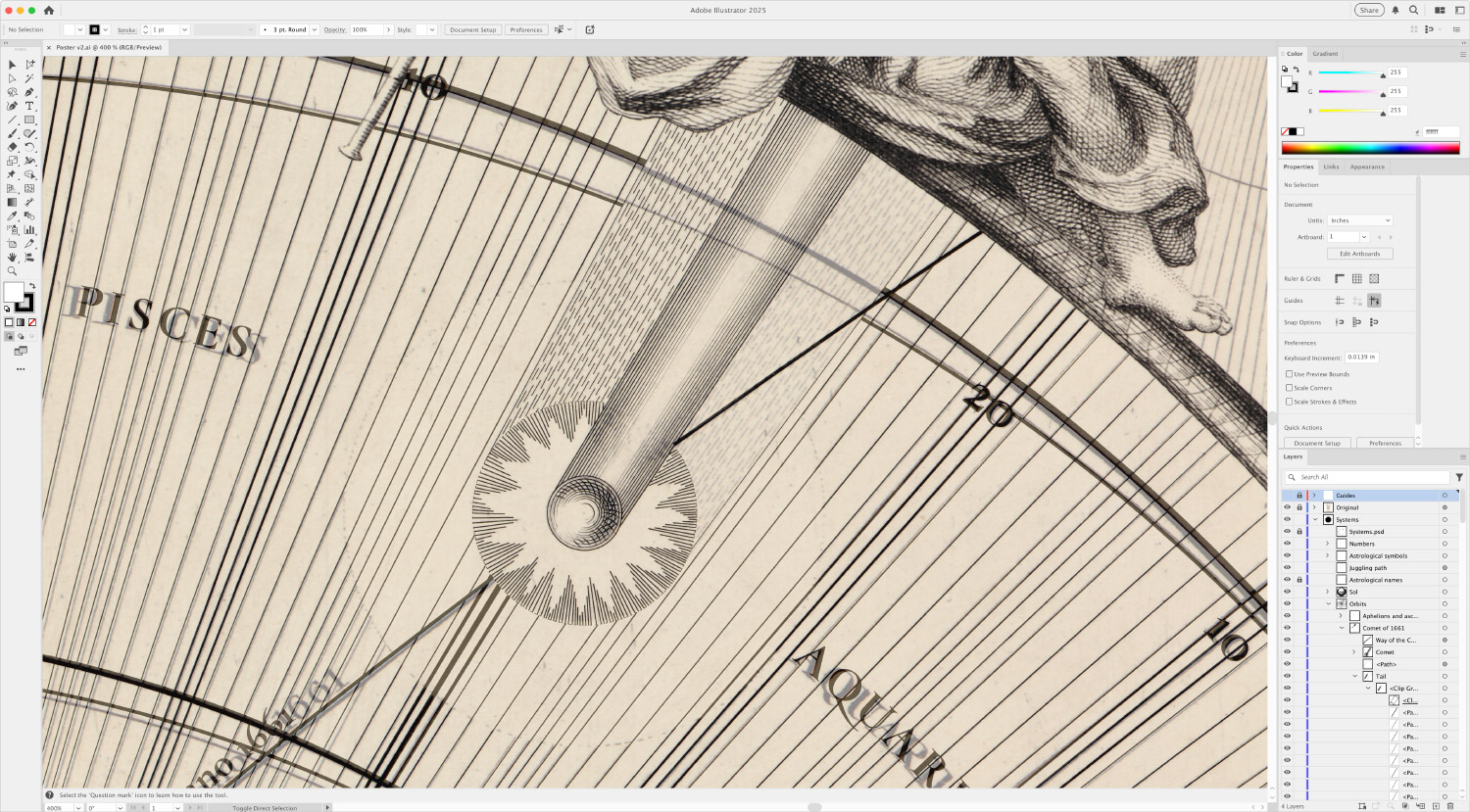Click Document Setup in control bar

pyautogui.click(x=473, y=30)
